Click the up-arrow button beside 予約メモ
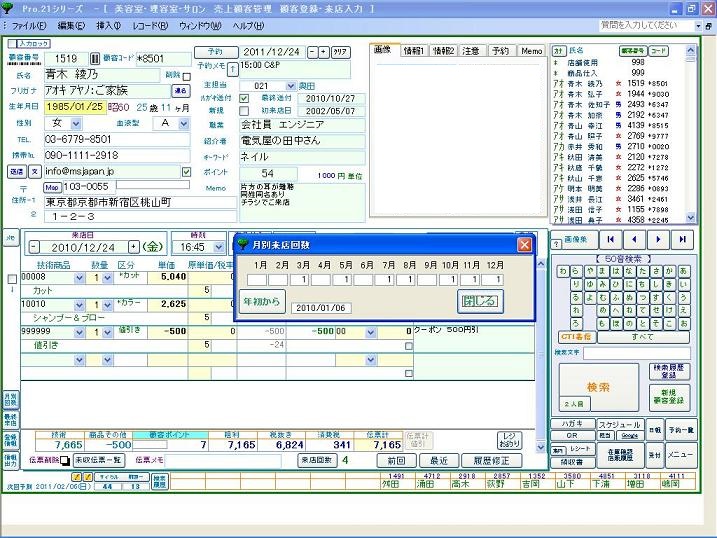 pyautogui.click(x=232, y=69)
